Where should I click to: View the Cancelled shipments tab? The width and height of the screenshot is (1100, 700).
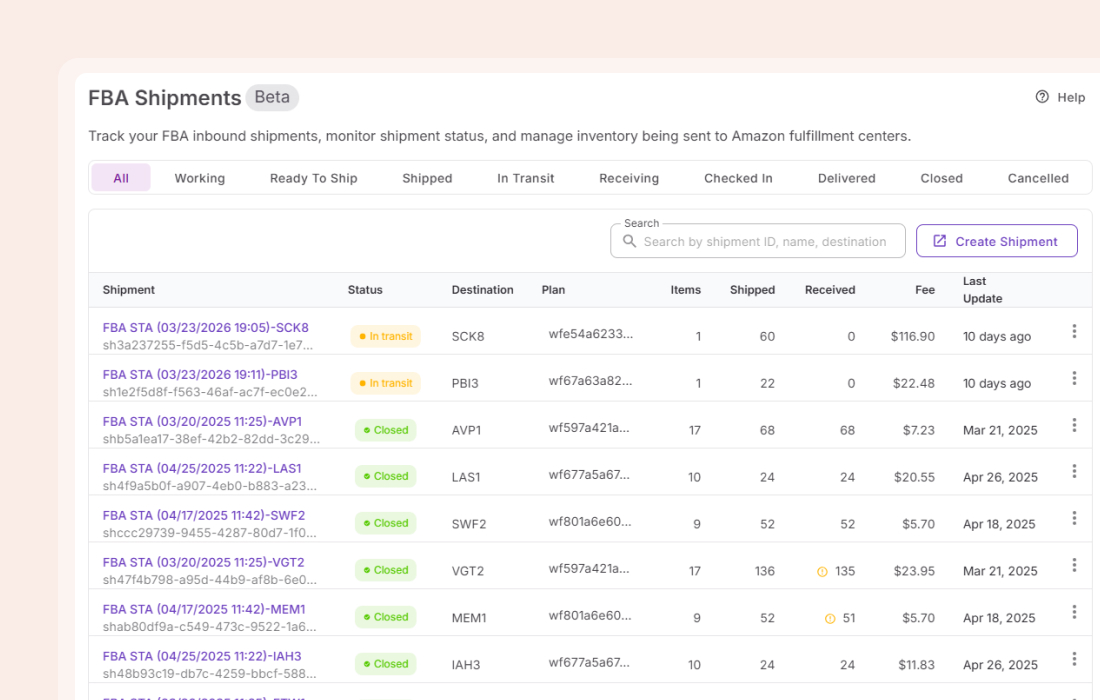1037,178
